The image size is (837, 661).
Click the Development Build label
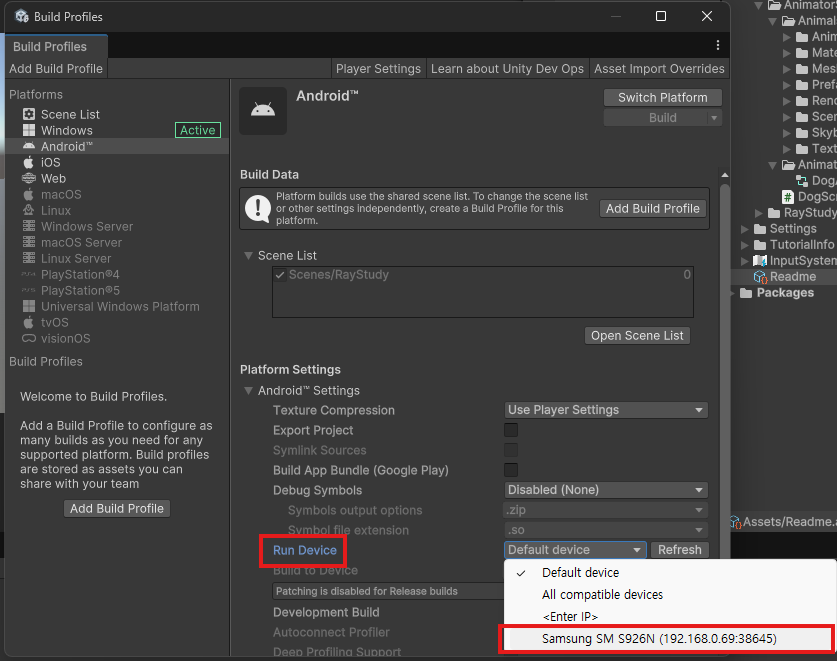[x=326, y=612]
